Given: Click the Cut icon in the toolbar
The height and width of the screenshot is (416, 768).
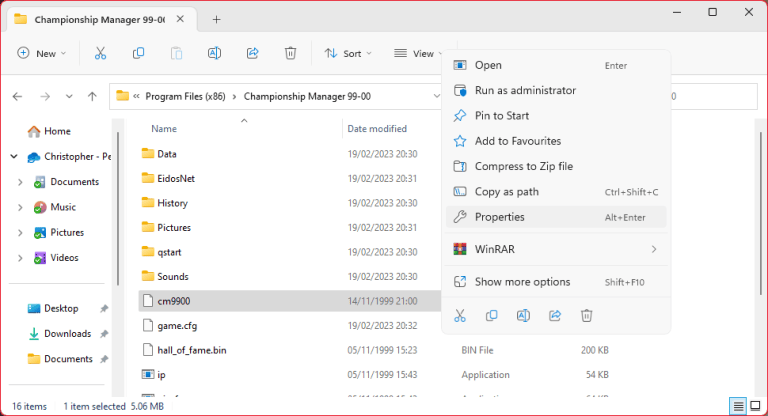Looking at the screenshot, I should [100, 53].
